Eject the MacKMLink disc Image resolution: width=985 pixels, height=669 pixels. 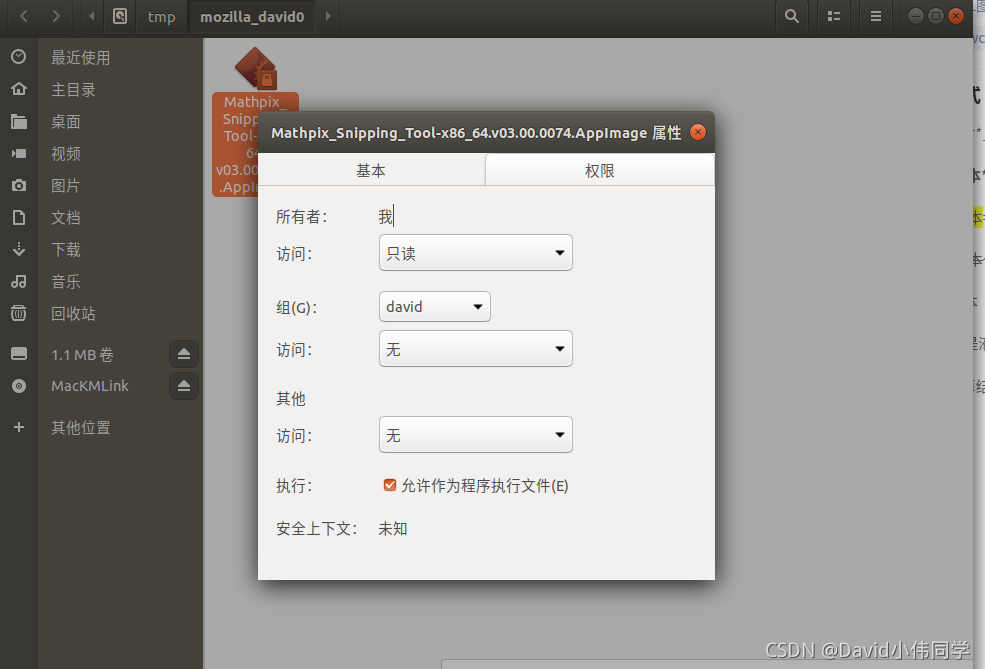(183, 386)
